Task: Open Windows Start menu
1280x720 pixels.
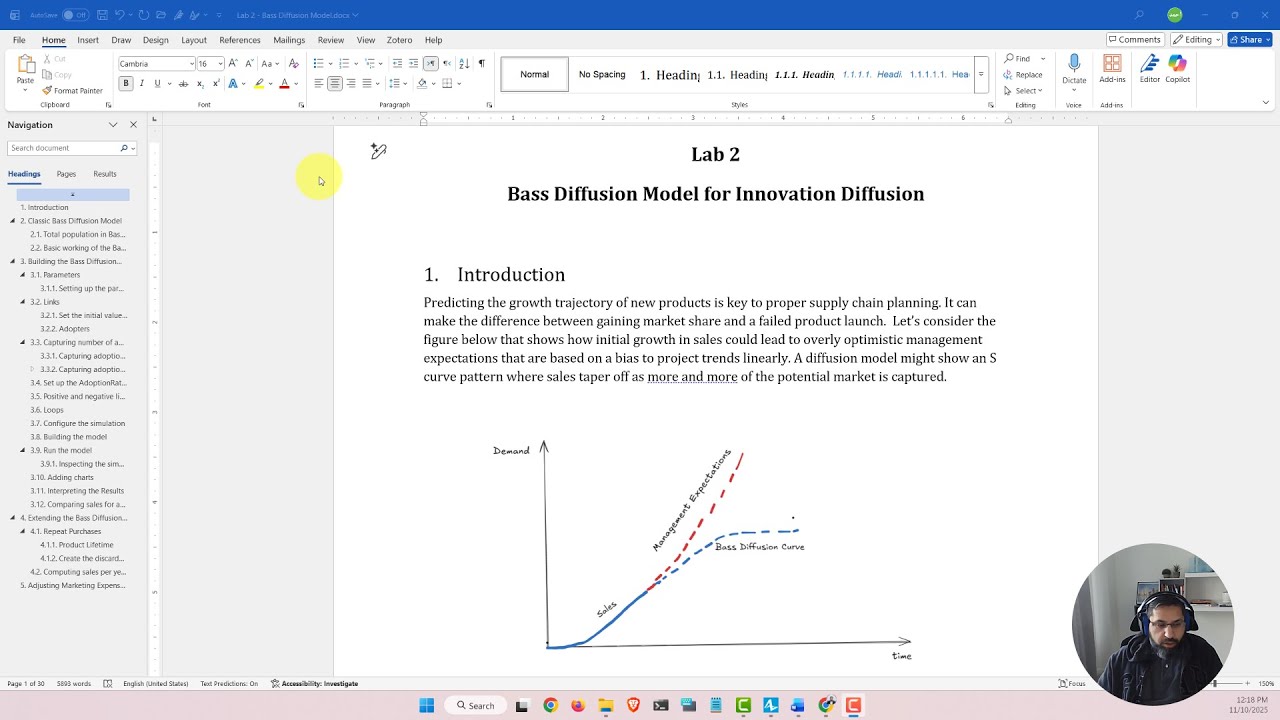Action: [x=427, y=706]
